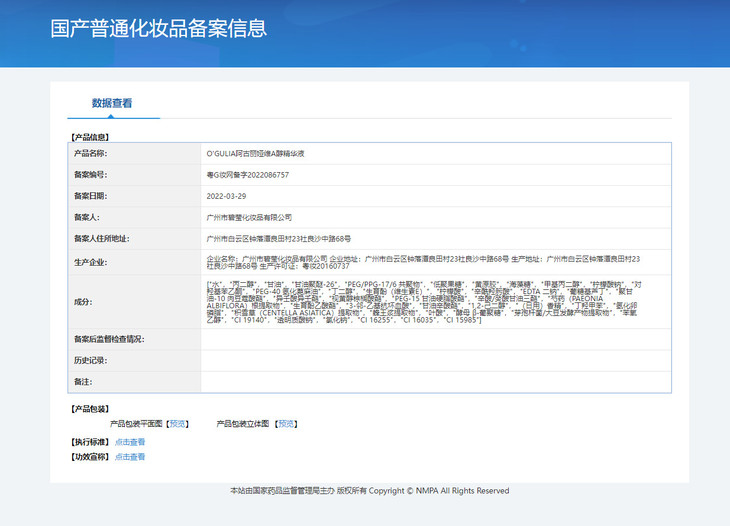Click the empty 历史记录 value cell
Screen dimensions: 730x526
point(435,359)
